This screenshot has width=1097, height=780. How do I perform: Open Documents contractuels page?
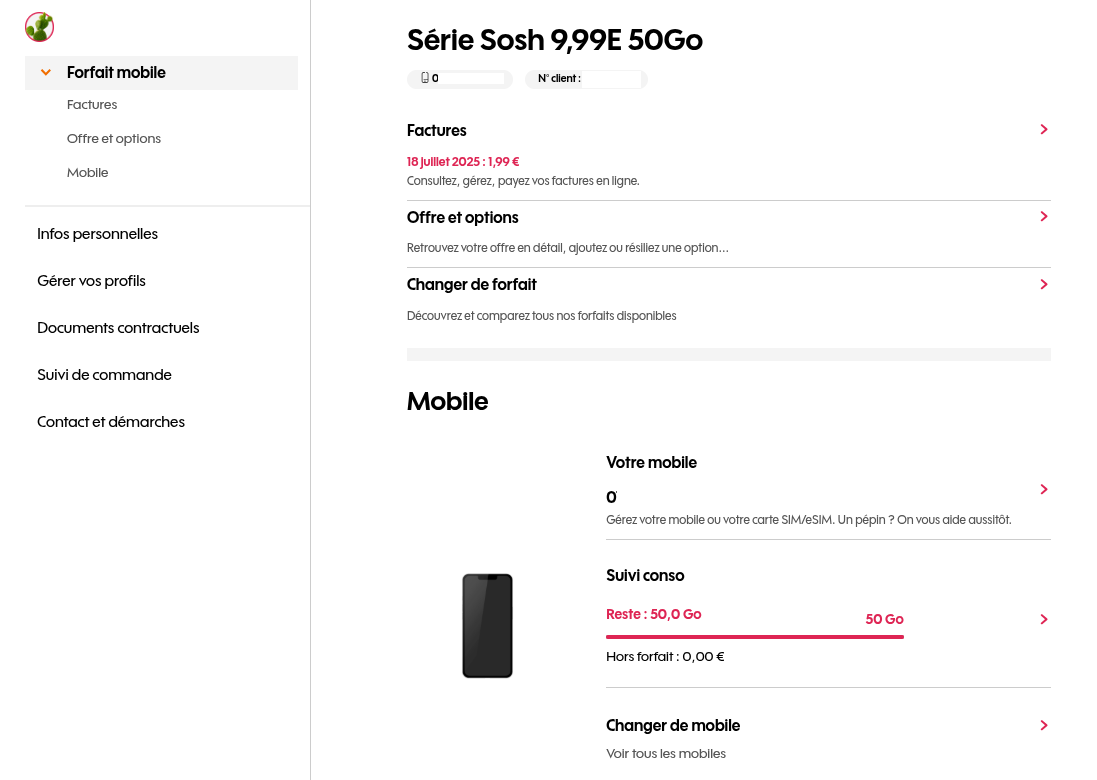[118, 328]
